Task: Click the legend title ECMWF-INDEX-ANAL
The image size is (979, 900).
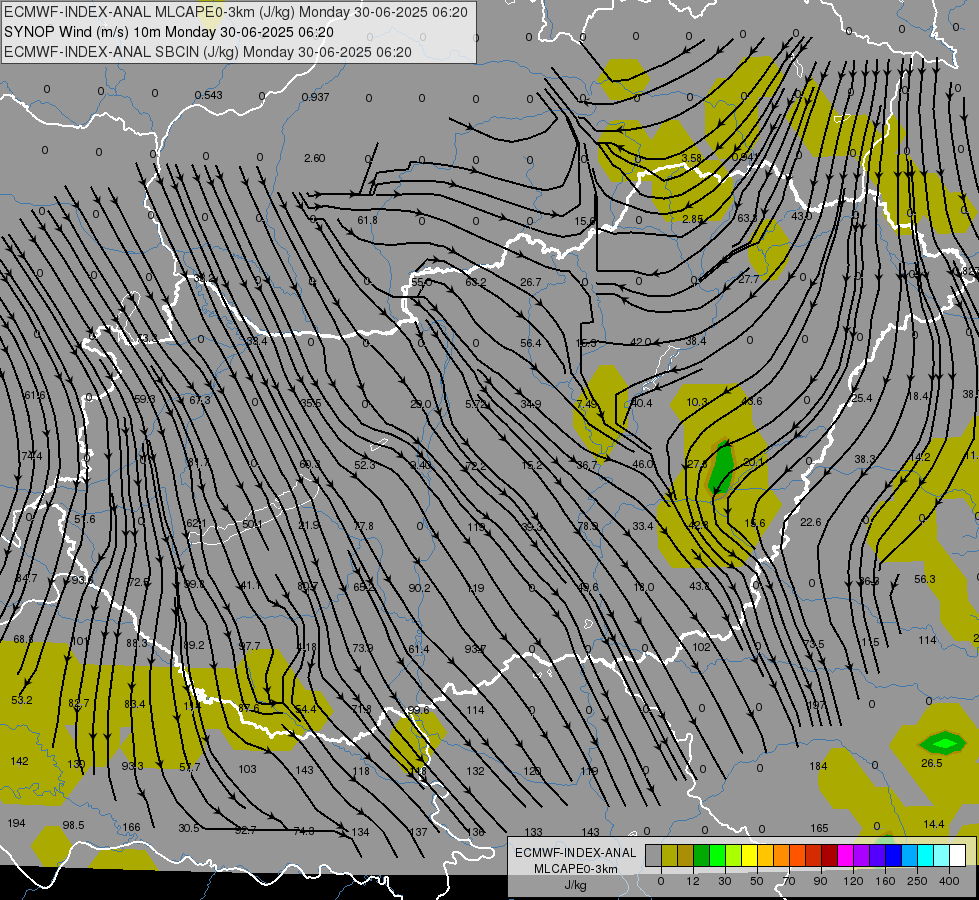Action: click(x=576, y=853)
